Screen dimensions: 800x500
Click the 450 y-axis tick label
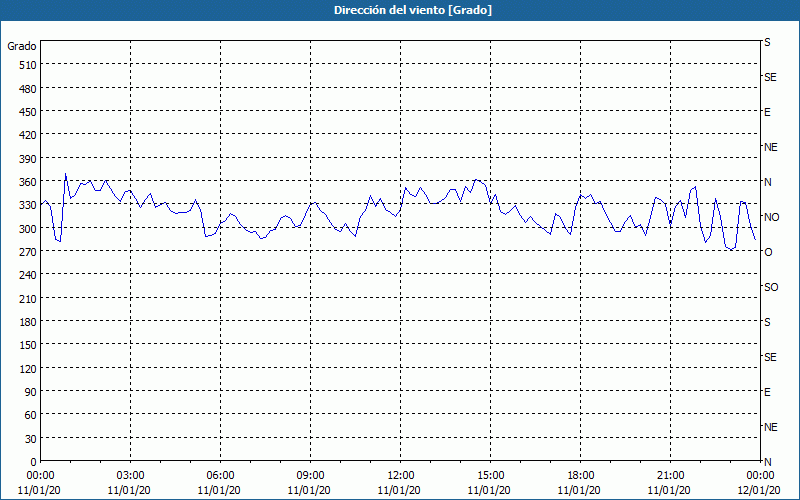[x=28, y=112]
